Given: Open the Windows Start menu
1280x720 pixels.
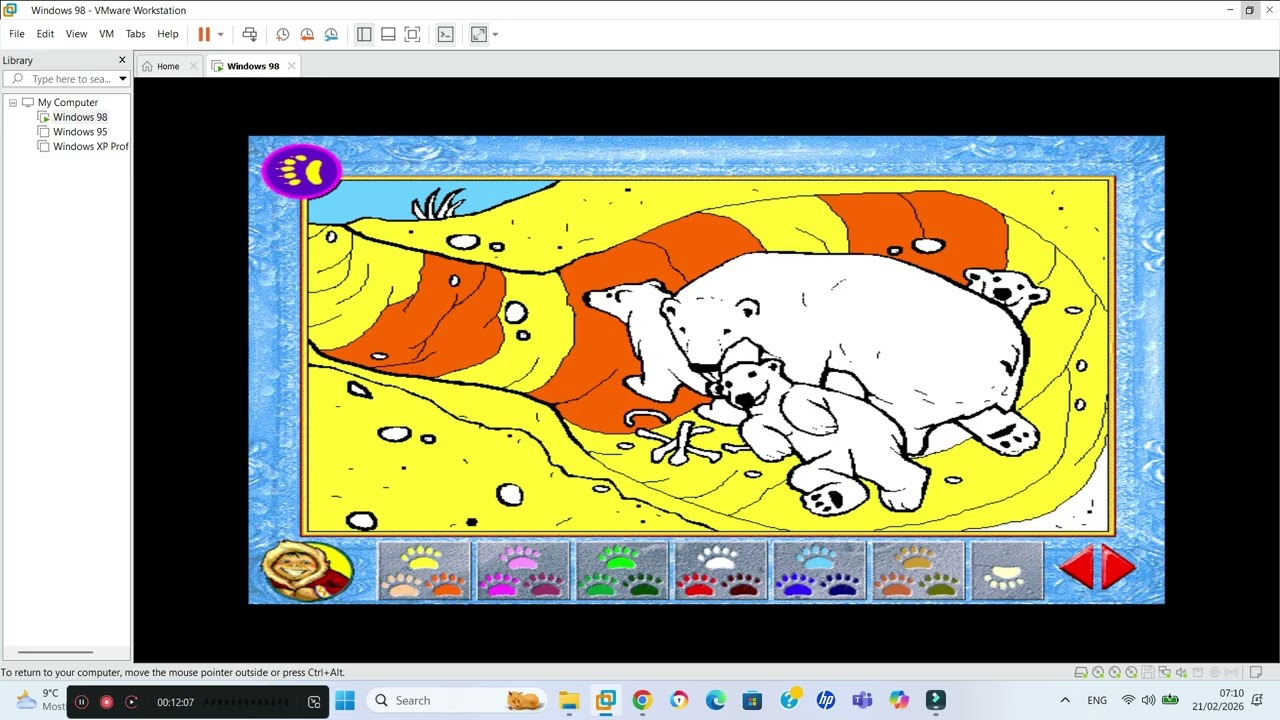Looking at the screenshot, I should point(345,700).
